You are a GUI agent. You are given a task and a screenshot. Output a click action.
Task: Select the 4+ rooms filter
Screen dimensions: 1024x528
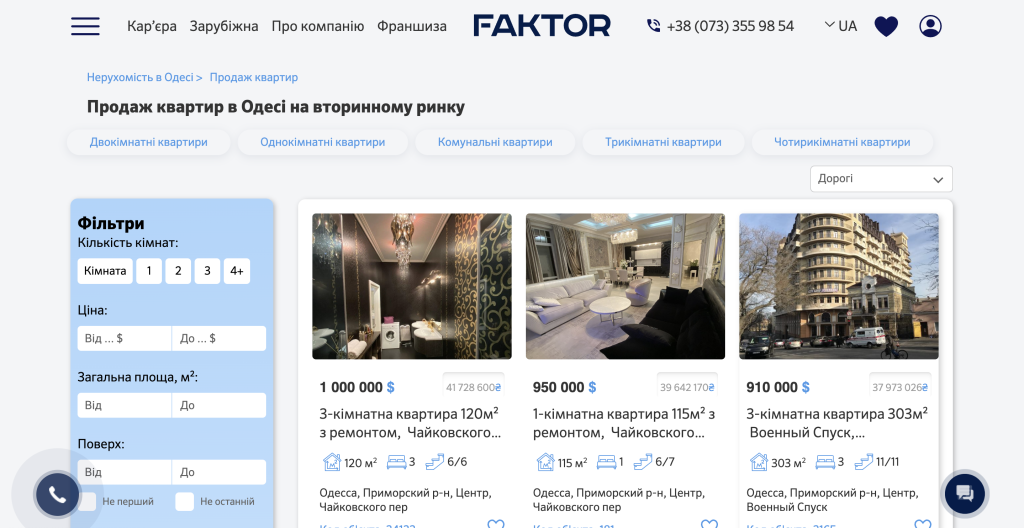coord(236,271)
